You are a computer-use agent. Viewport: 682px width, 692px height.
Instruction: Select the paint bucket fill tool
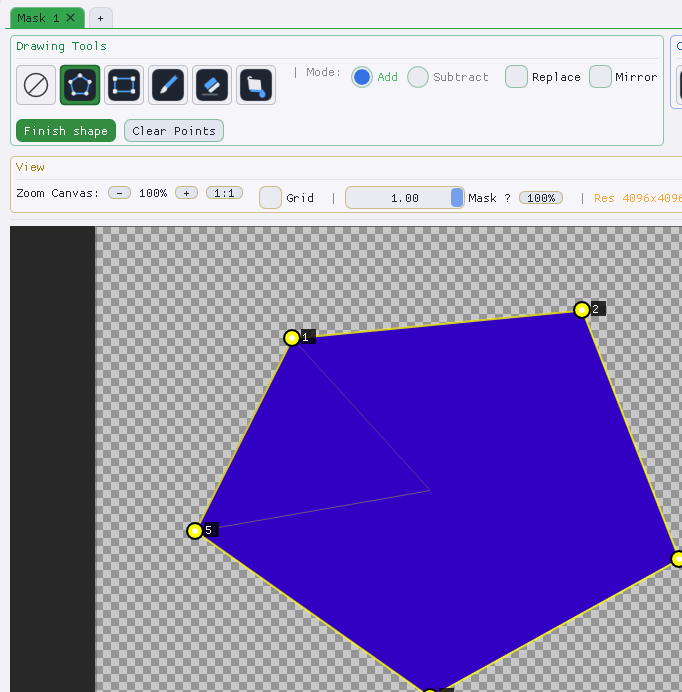click(256, 85)
